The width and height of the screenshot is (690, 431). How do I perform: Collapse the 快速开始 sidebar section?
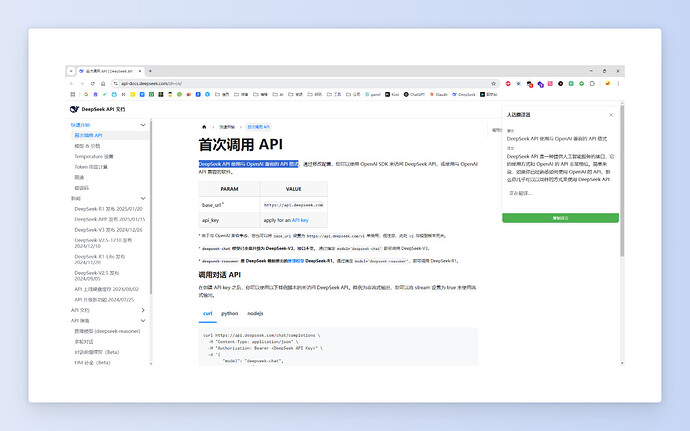tap(143, 125)
